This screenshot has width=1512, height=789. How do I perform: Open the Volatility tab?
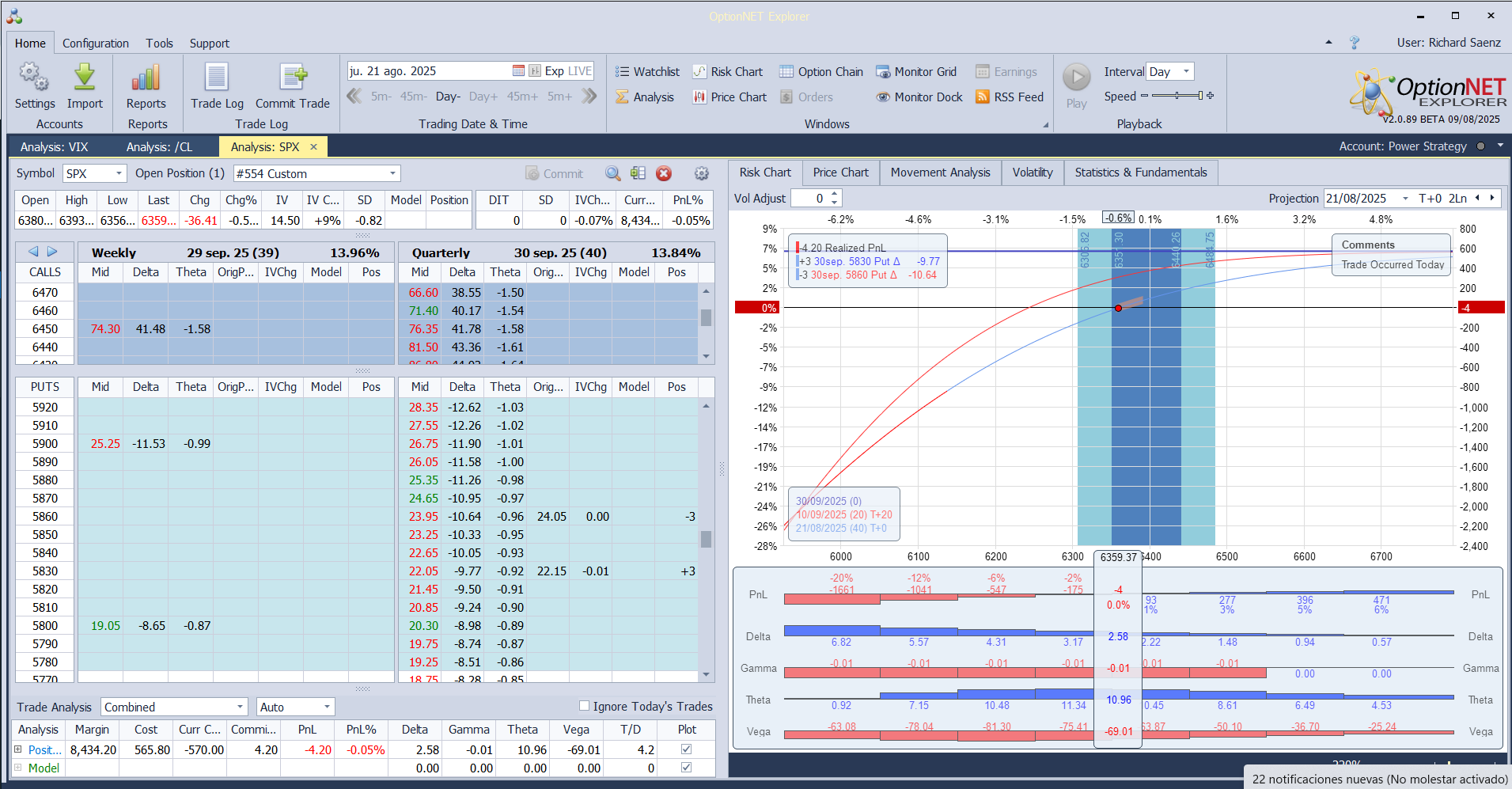[x=1033, y=173]
